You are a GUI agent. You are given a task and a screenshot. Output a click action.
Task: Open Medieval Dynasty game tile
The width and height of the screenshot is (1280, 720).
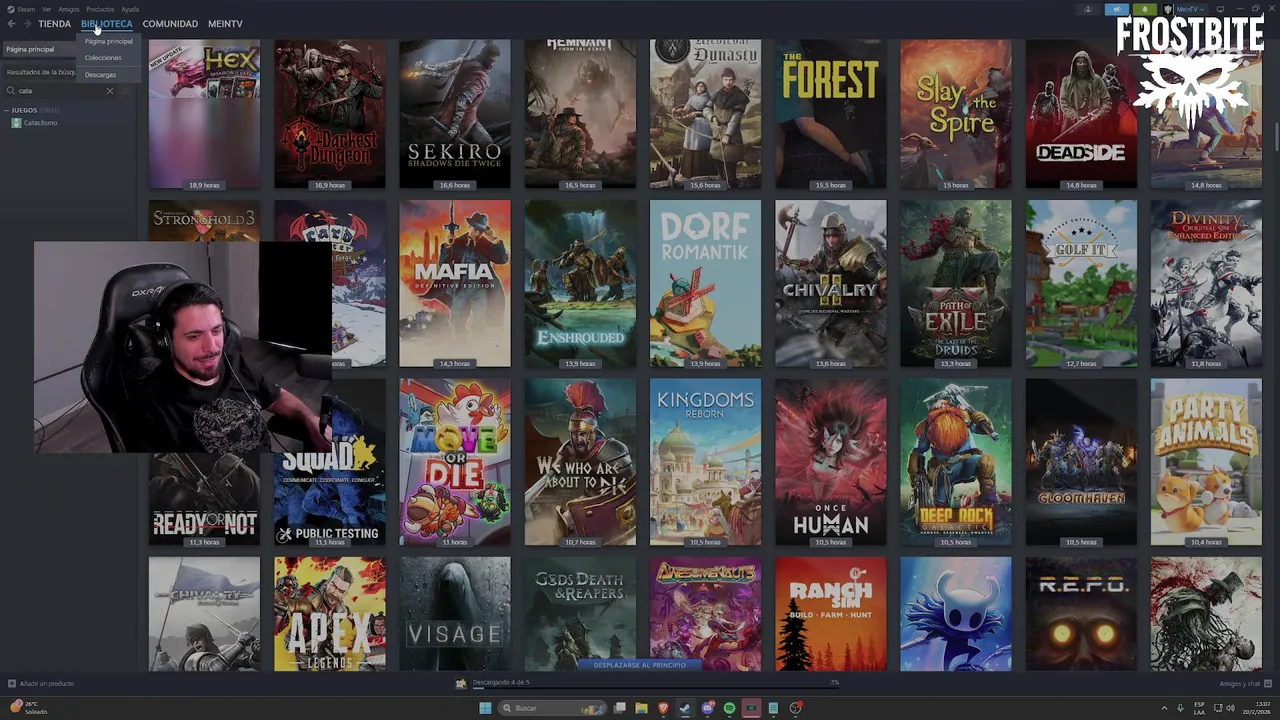click(705, 114)
